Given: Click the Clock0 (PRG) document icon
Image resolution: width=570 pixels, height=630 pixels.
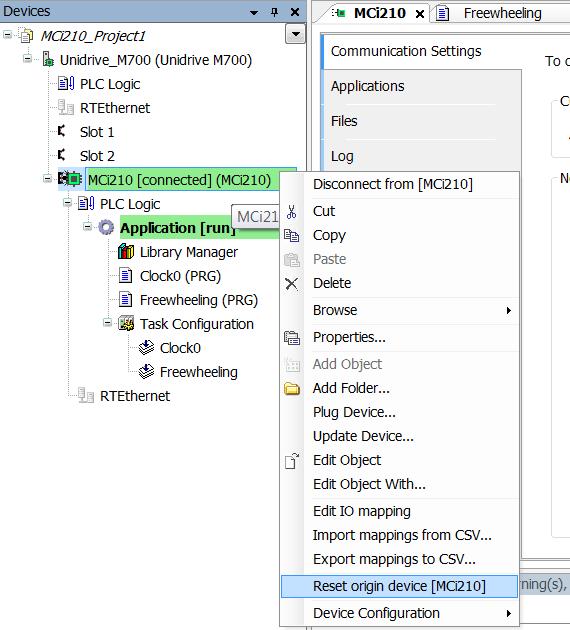Looking at the screenshot, I should (x=126, y=276).
